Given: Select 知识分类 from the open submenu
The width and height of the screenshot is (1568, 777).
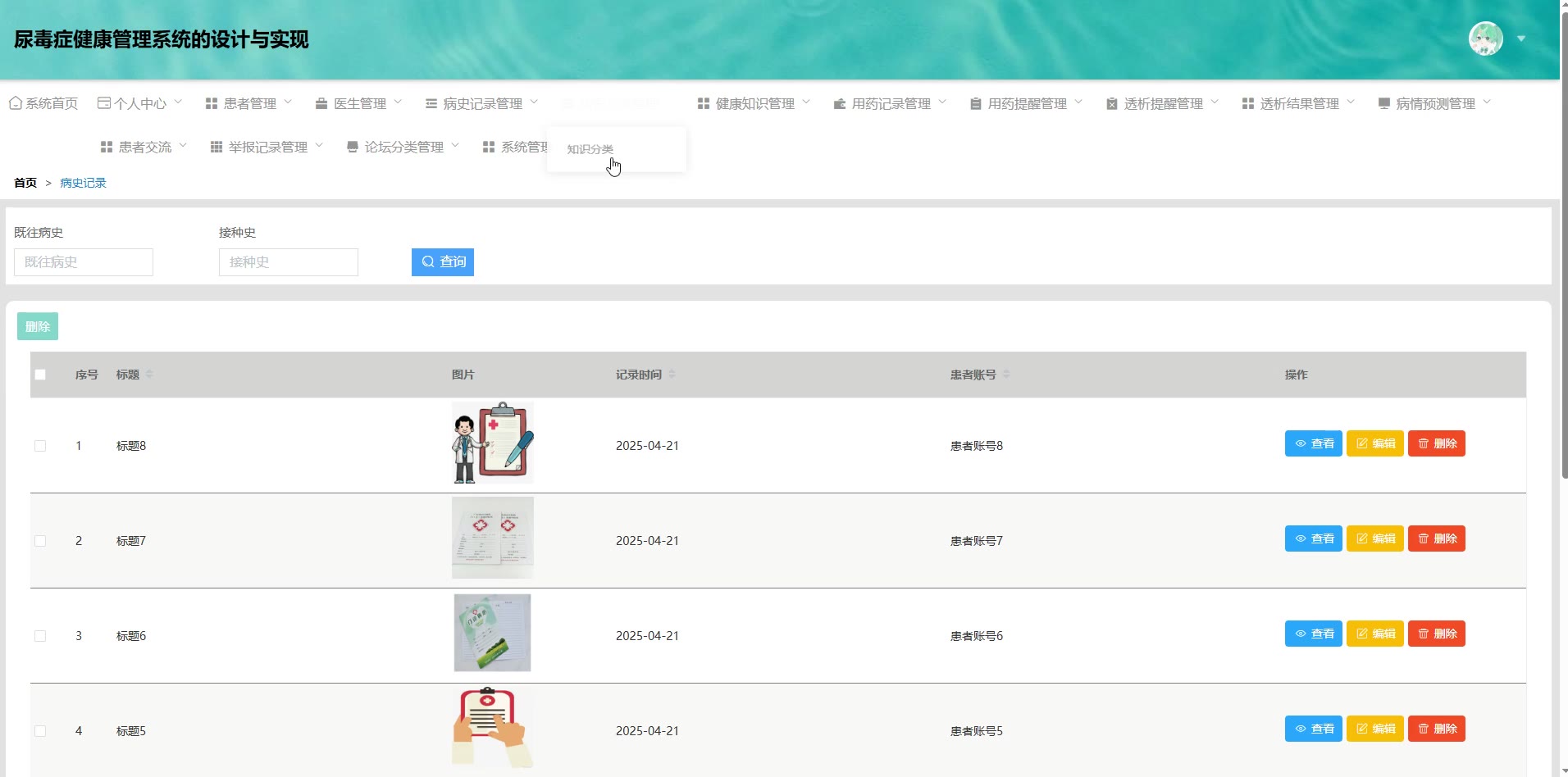Looking at the screenshot, I should 590,149.
